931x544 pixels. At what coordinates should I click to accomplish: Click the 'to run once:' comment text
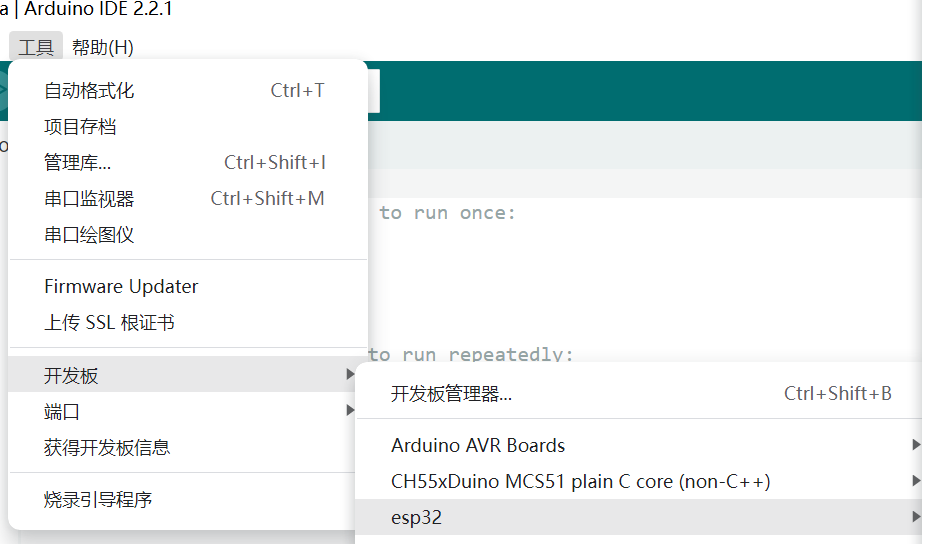click(448, 213)
